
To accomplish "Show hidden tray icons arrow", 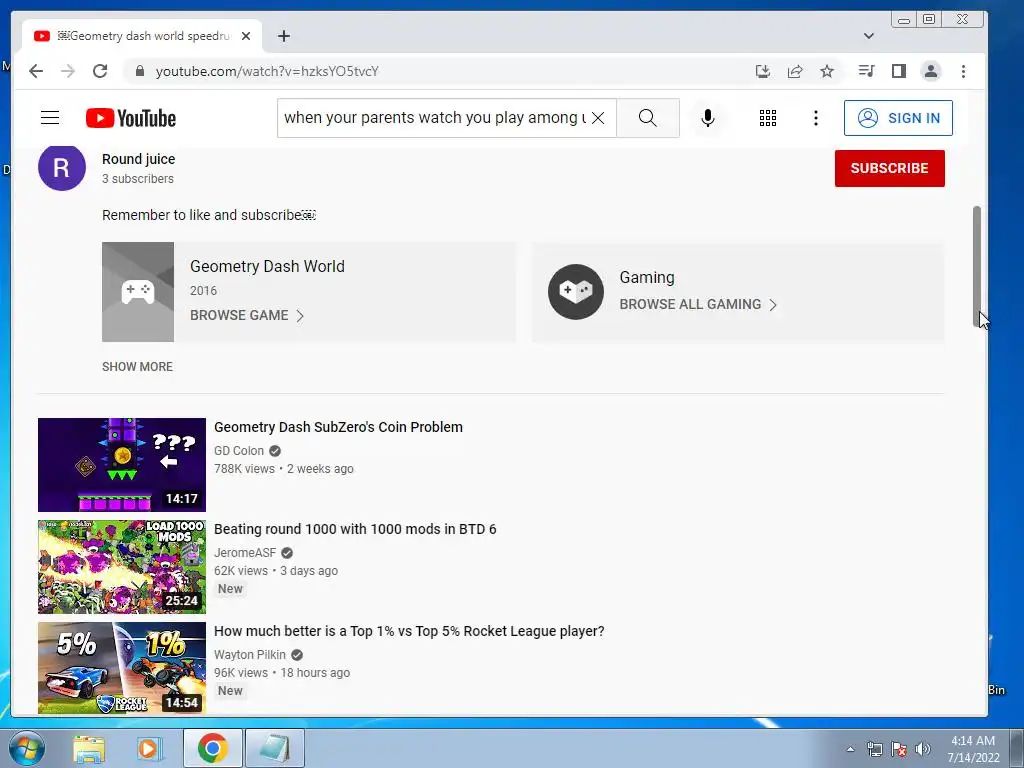I will [x=850, y=749].
